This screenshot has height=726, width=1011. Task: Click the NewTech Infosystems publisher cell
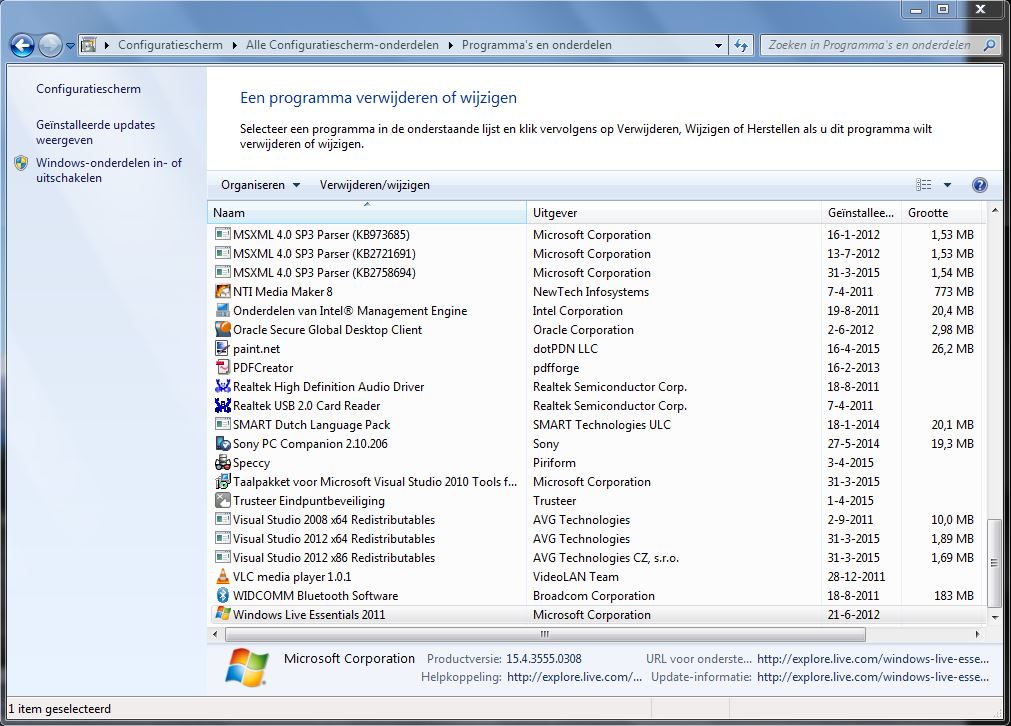click(591, 292)
